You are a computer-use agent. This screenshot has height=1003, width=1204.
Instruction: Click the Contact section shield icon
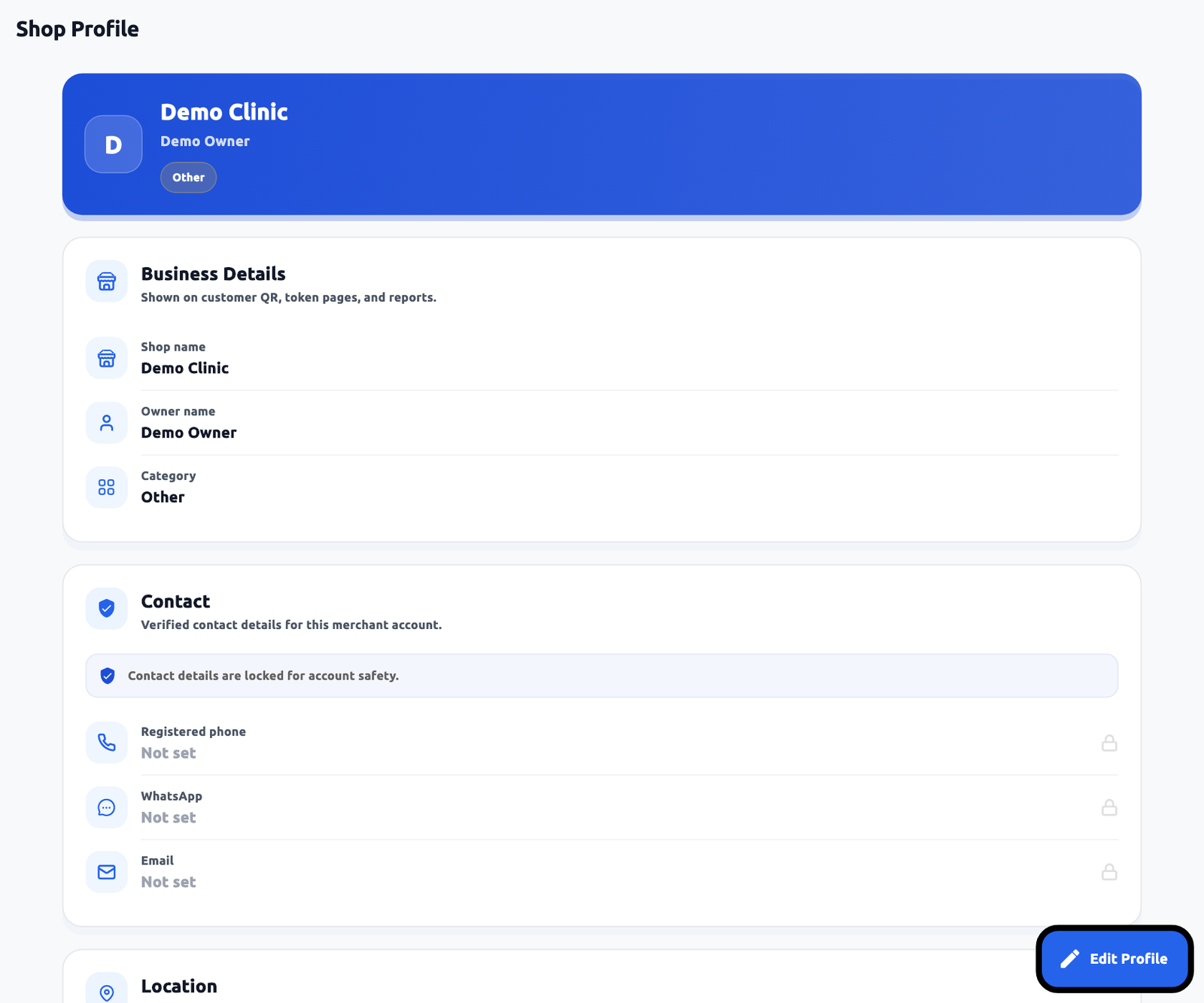107,609
